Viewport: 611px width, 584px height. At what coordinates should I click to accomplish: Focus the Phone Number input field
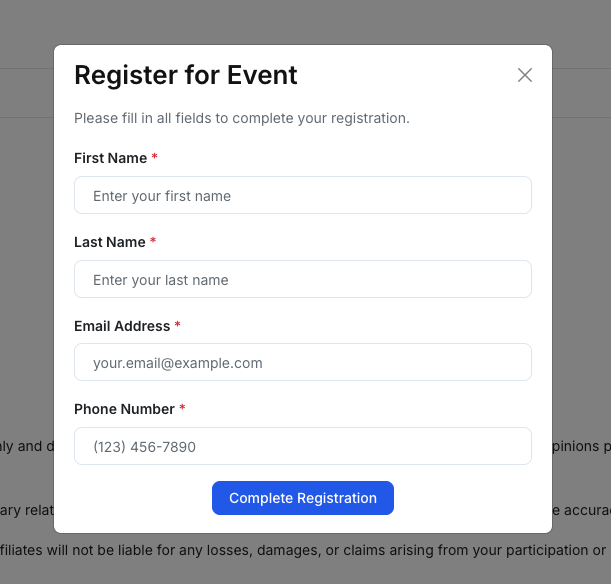point(302,447)
